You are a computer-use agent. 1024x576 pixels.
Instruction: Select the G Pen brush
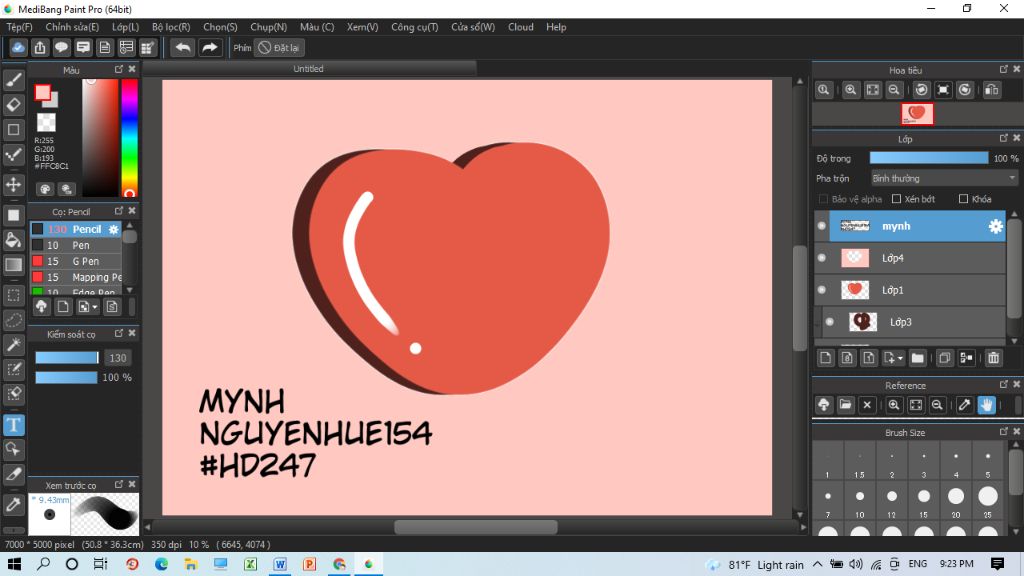tap(76, 261)
